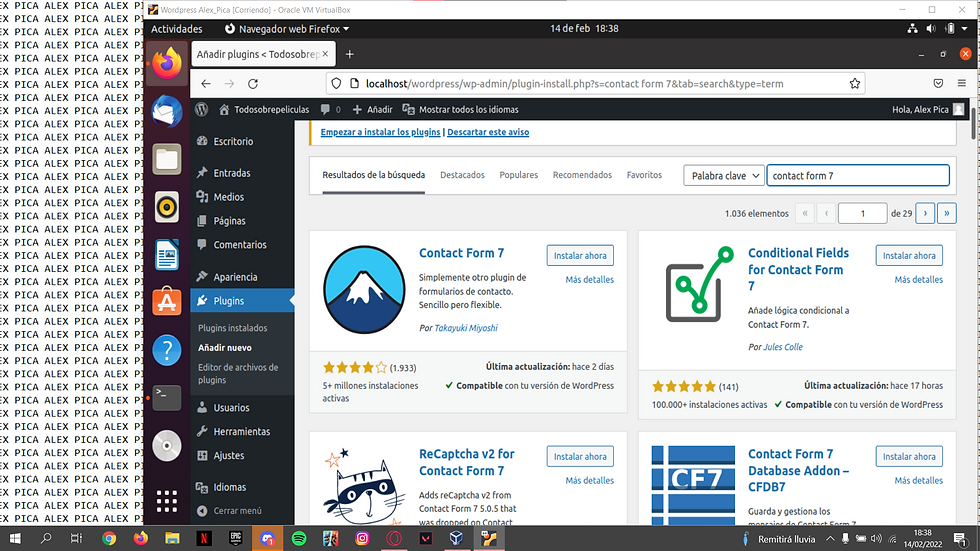Expand the Palabra clave search type dropdown
The height and width of the screenshot is (551, 980).
pyautogui.click(x=724, y=176)
